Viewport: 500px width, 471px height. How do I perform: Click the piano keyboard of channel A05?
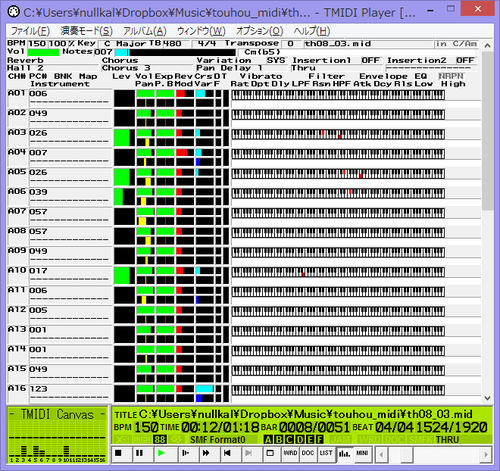338,174
